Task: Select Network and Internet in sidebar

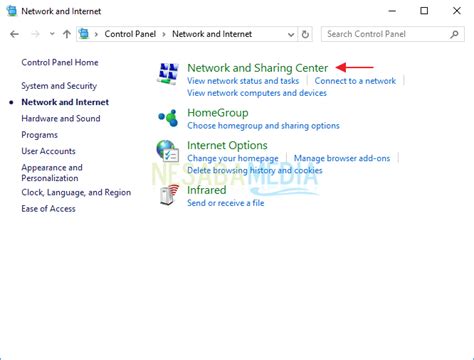Action: (65, 102)
